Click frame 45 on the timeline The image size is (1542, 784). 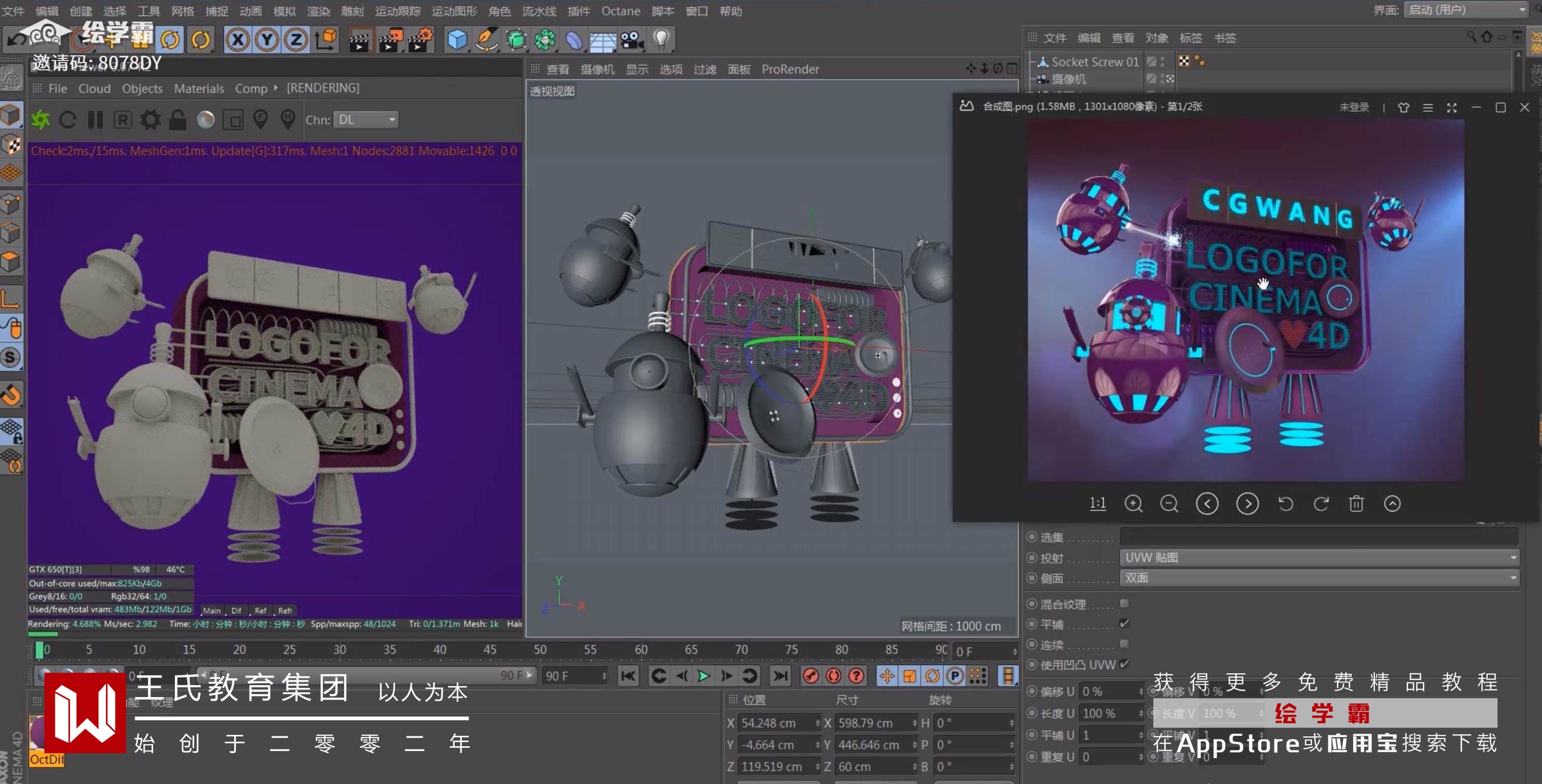coord(490,650)
